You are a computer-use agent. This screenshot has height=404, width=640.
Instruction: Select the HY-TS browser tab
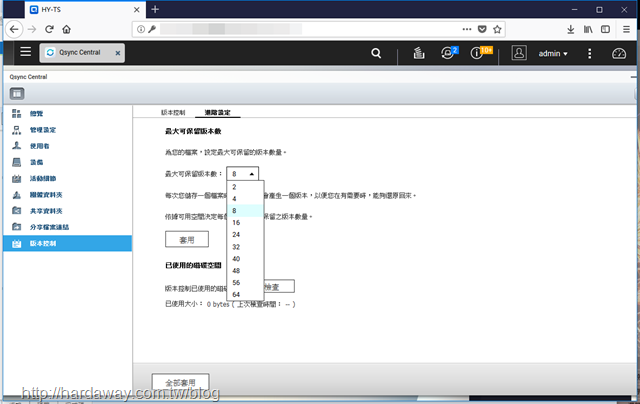pos(84,9)
